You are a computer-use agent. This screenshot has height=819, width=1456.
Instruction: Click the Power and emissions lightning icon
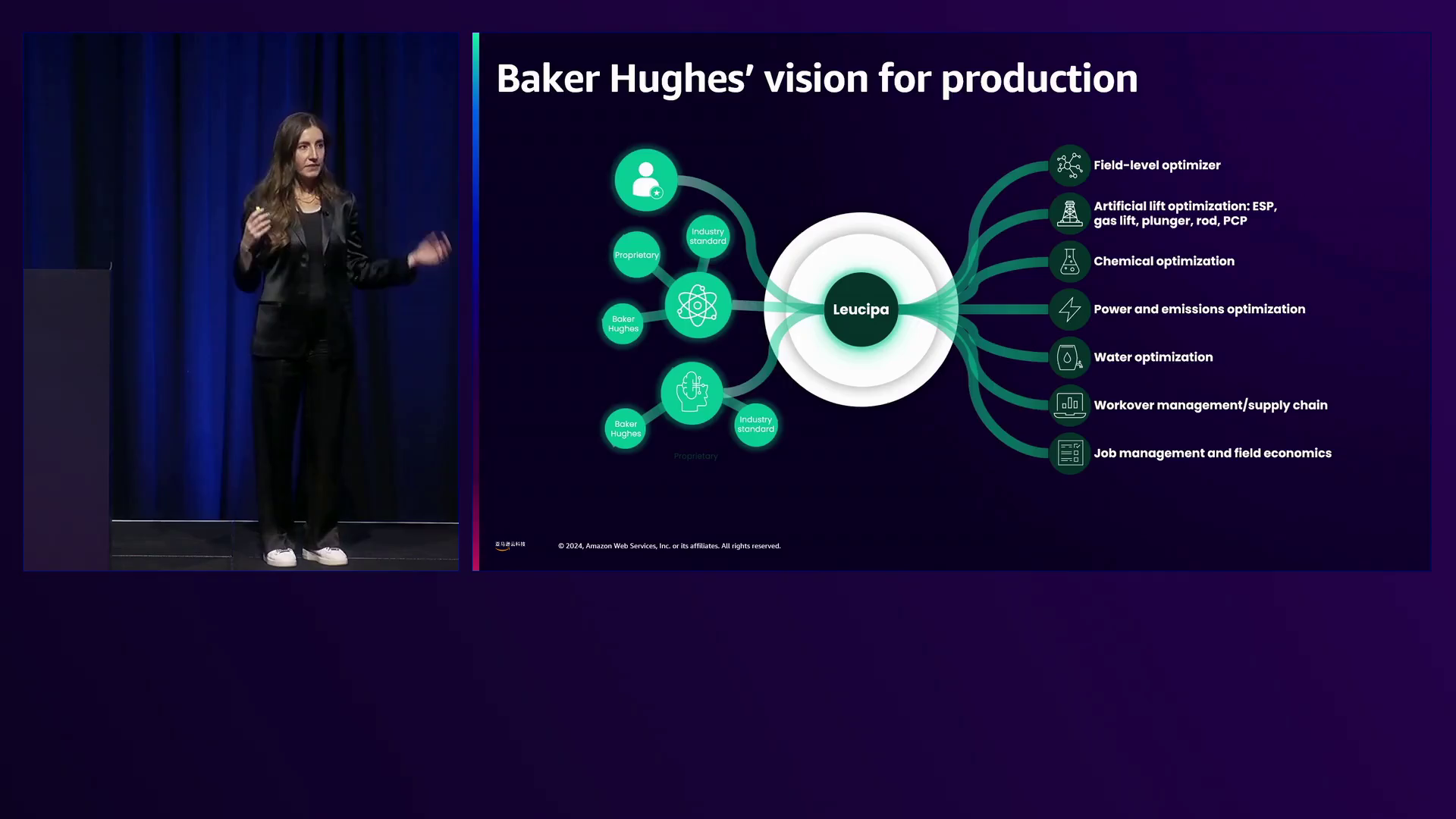pyautogui.click(x=1069, y=309)
